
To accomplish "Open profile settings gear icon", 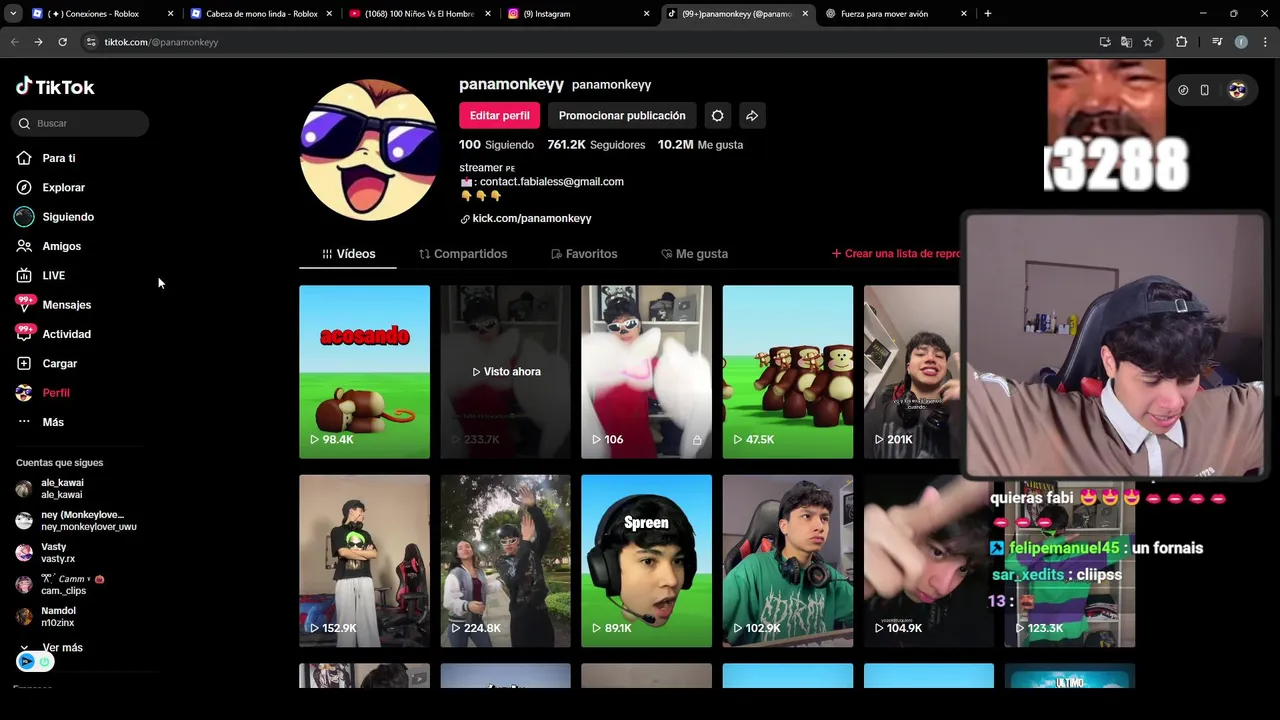I will click(717, 116).
